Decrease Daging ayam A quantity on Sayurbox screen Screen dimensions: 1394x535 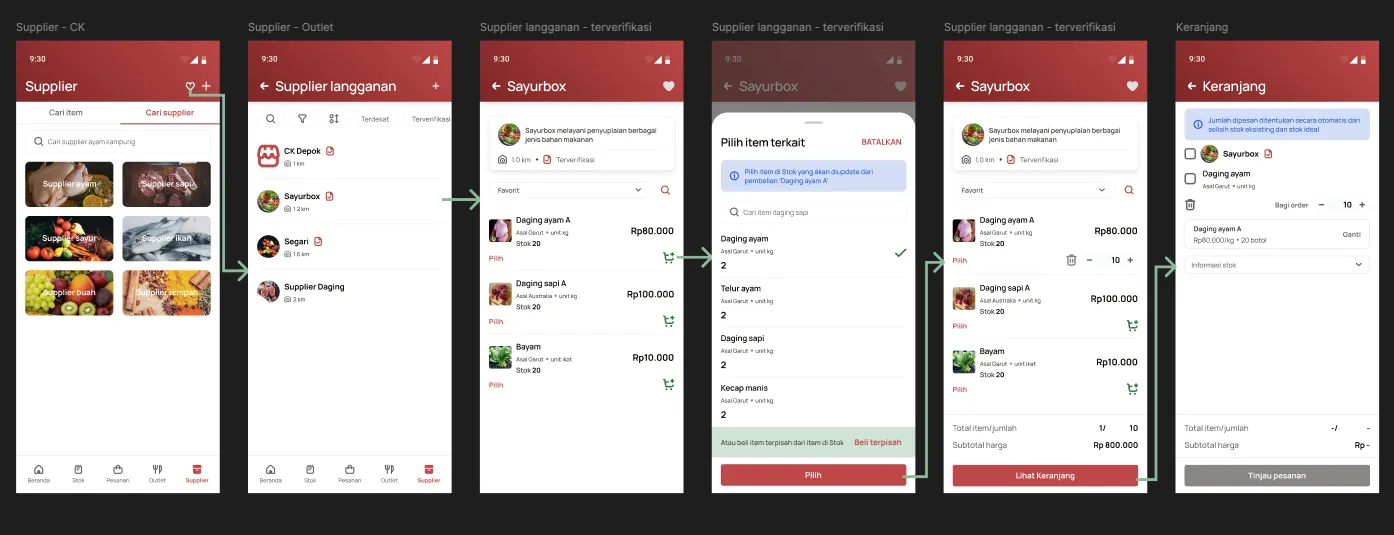click(1089, 260)
